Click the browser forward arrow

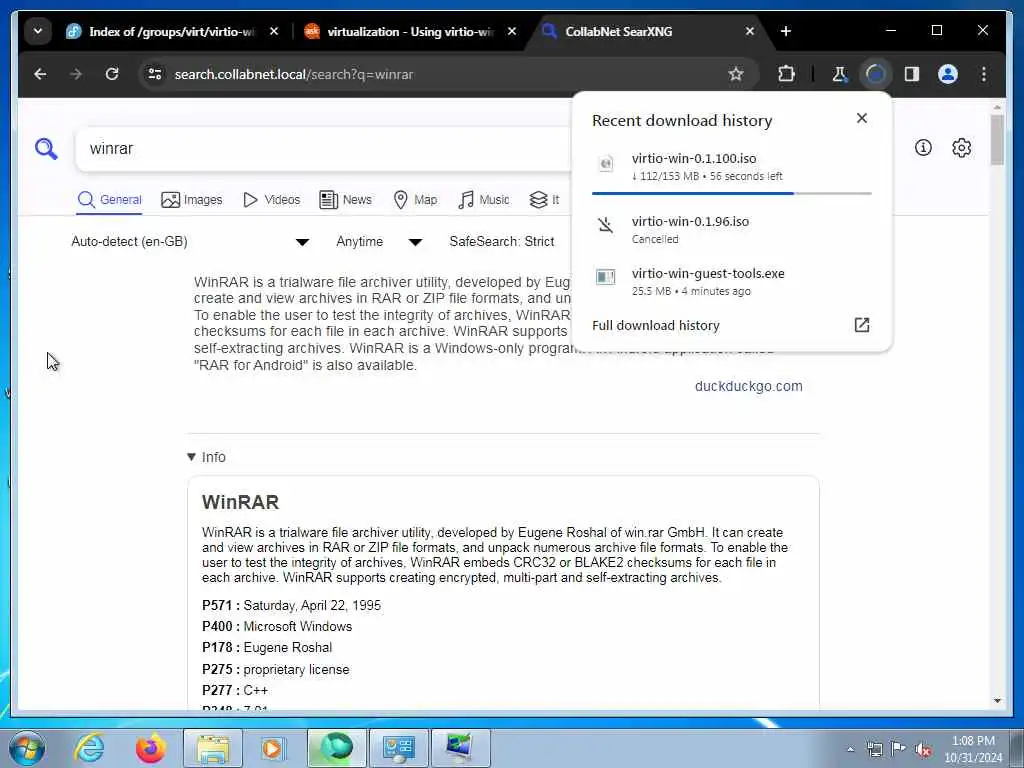[76, 74]
